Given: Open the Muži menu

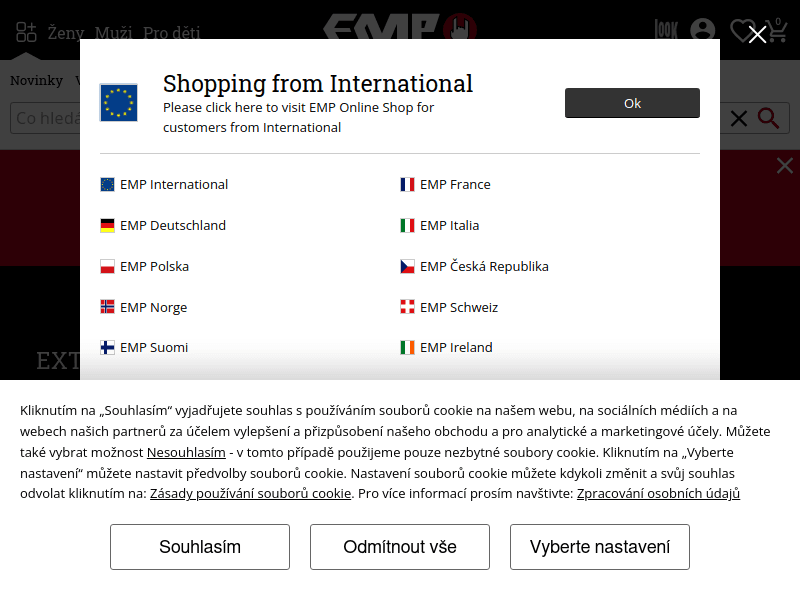Looking at the screenshot, I should [x=113, y=32].
